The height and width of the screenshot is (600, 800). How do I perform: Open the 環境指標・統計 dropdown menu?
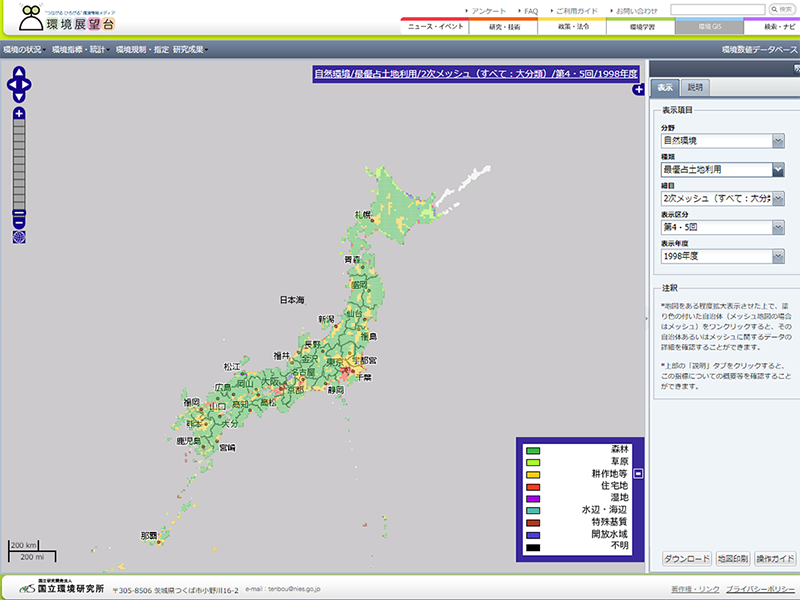tap(81, 49)
